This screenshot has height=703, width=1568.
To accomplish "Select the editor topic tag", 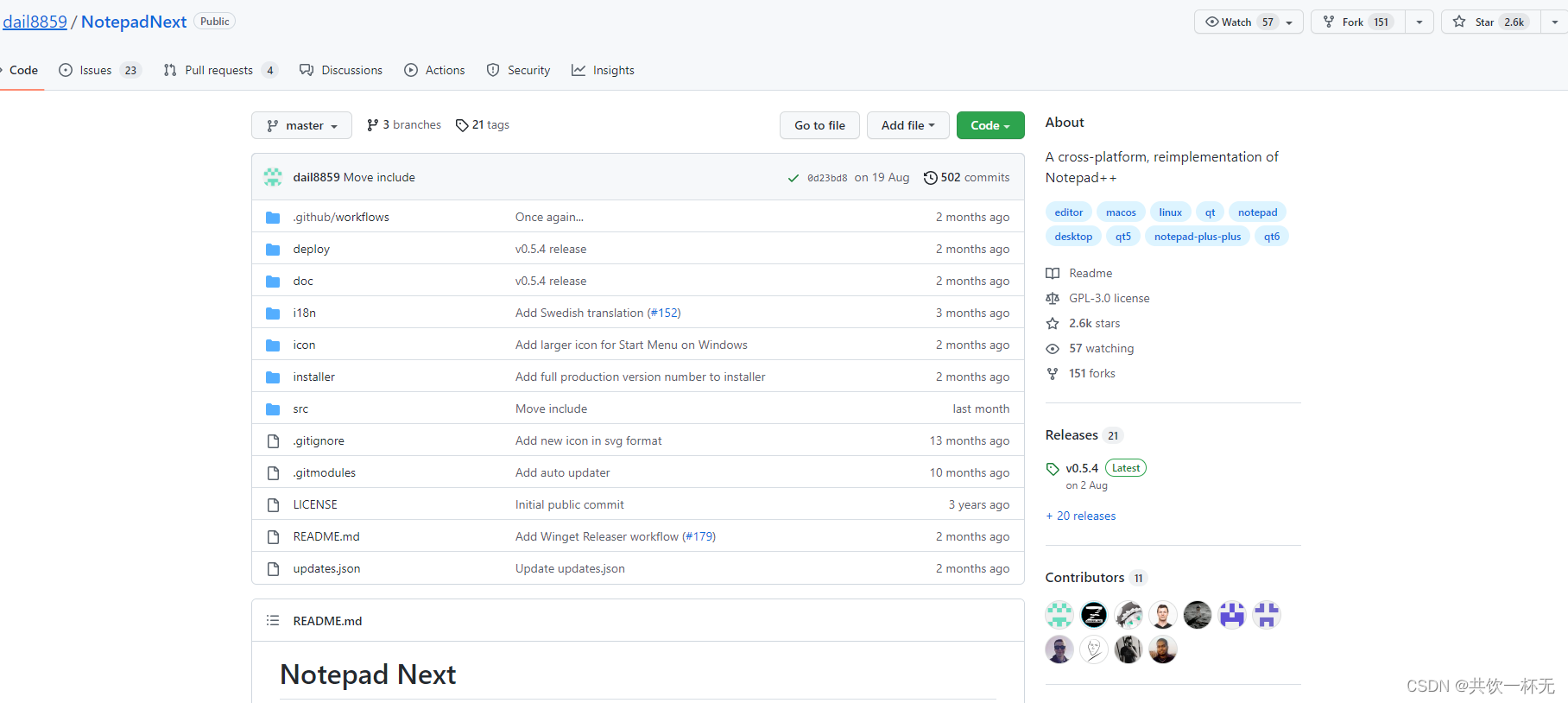I will [1068, 212].
